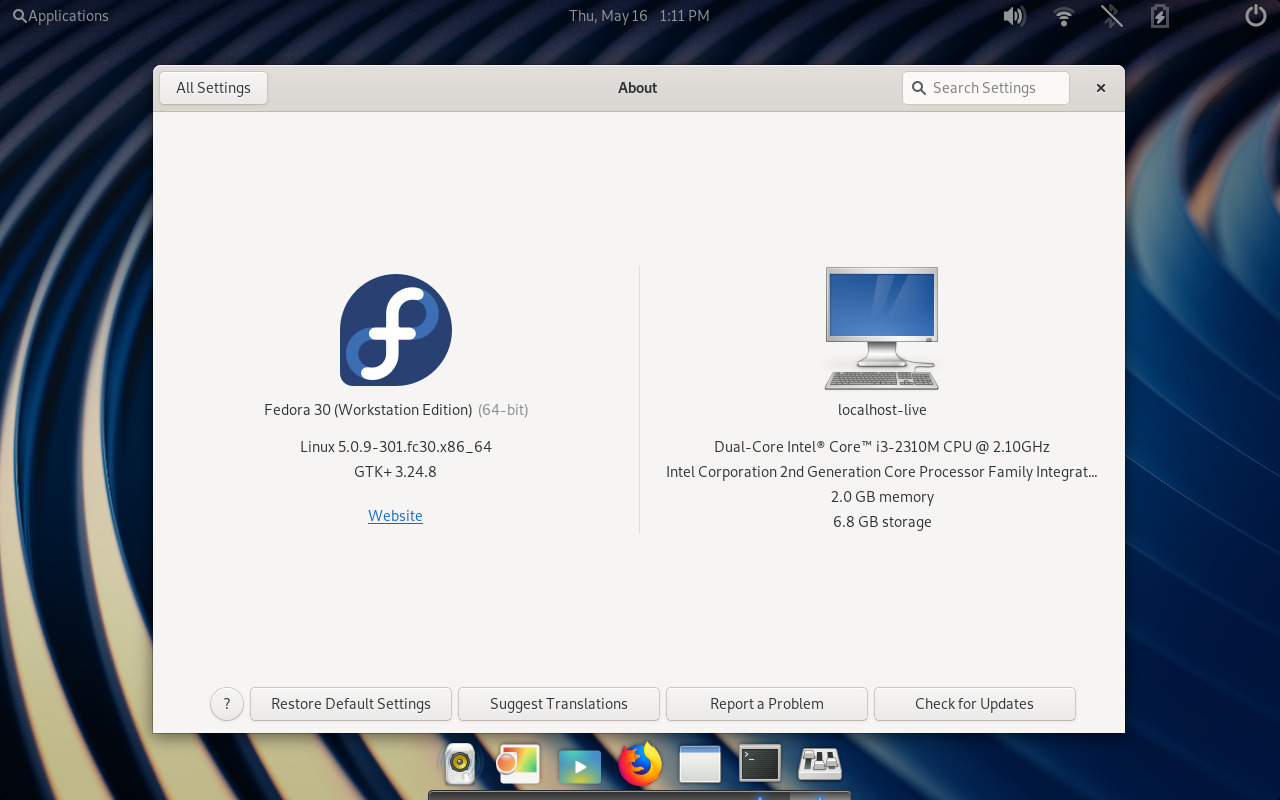Open the Files app from the dock
This screenshot has width=1280, height=800.
pyautogui.click(x=698, y=762)
